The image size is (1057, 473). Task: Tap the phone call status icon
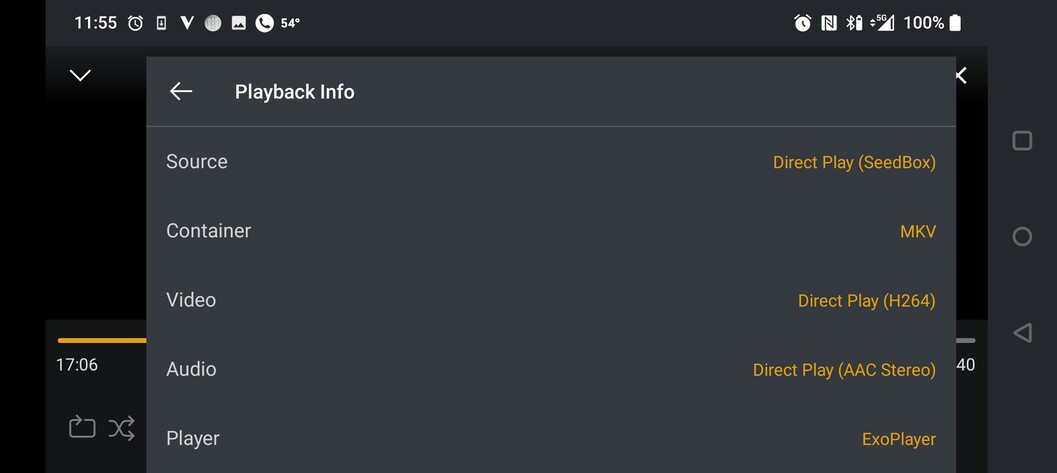tap(264, 23)
